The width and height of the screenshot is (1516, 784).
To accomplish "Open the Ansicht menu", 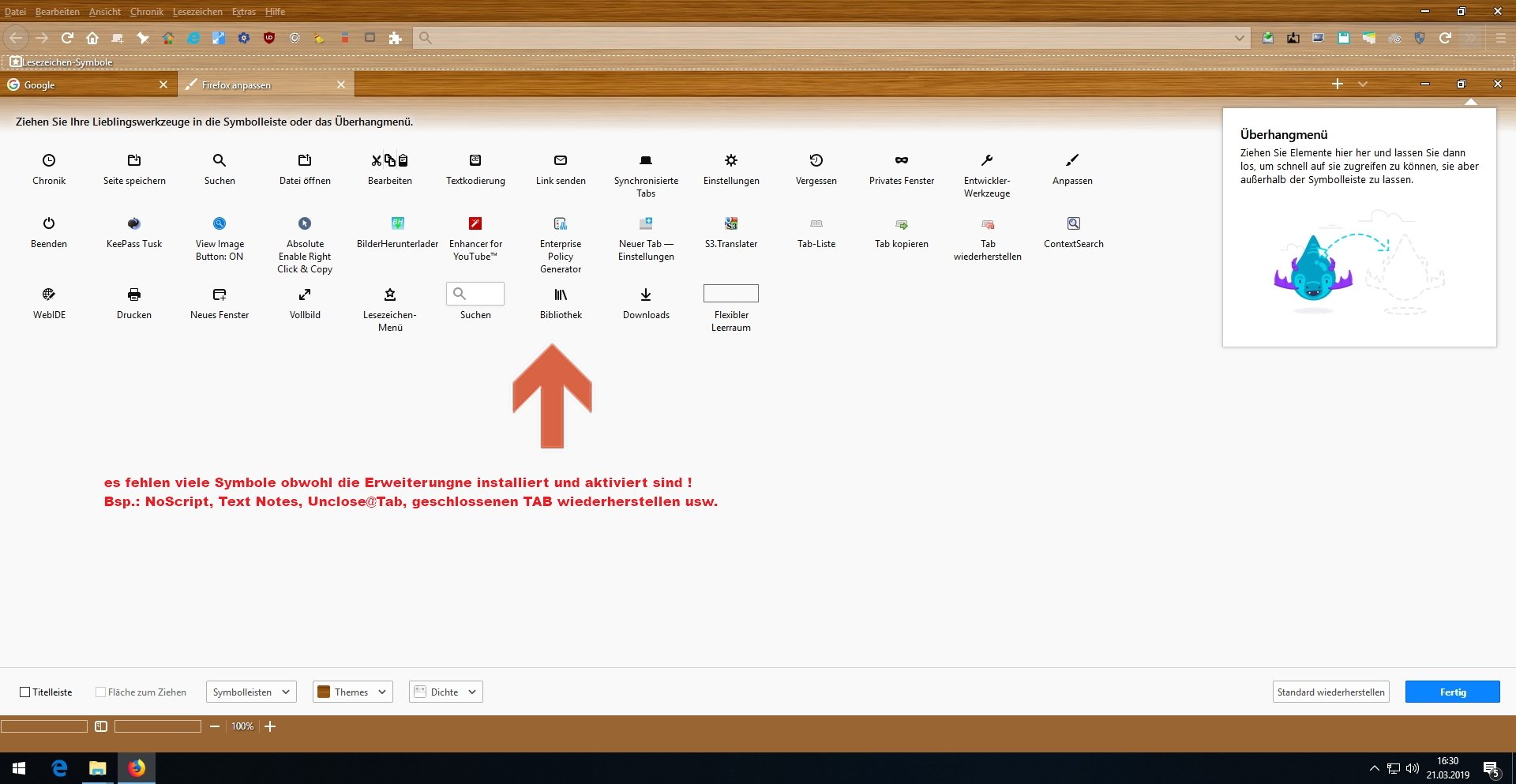I will (x=105, y=12).
